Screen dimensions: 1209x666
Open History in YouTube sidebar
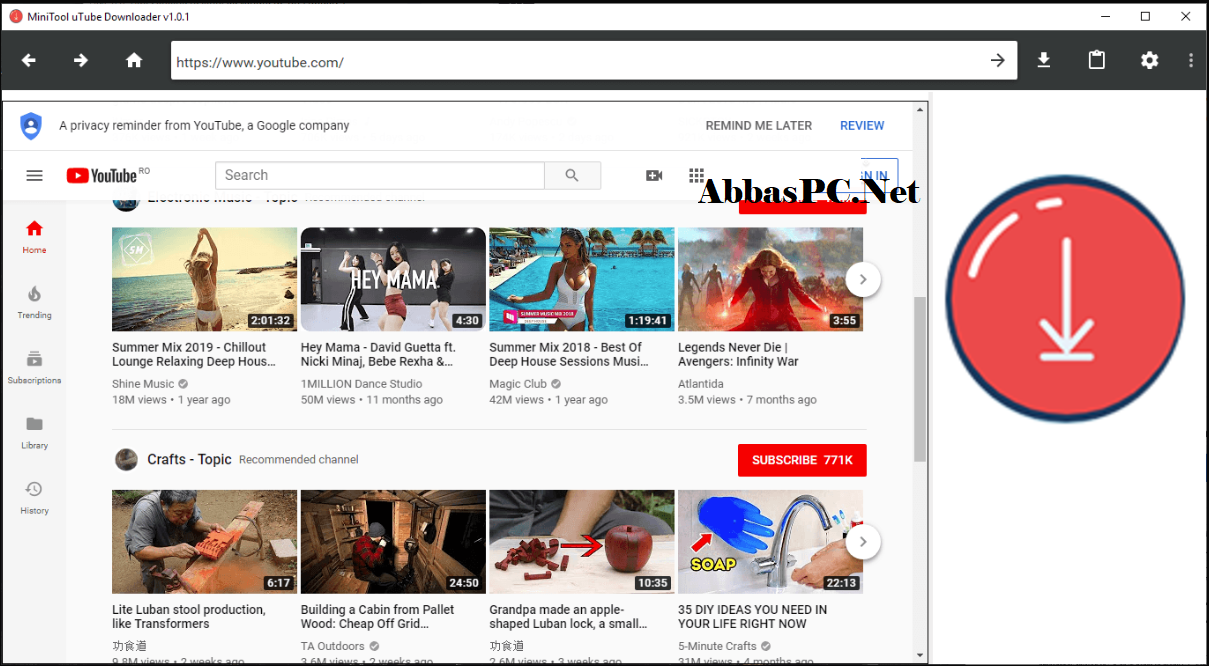(x=34, y=497)
